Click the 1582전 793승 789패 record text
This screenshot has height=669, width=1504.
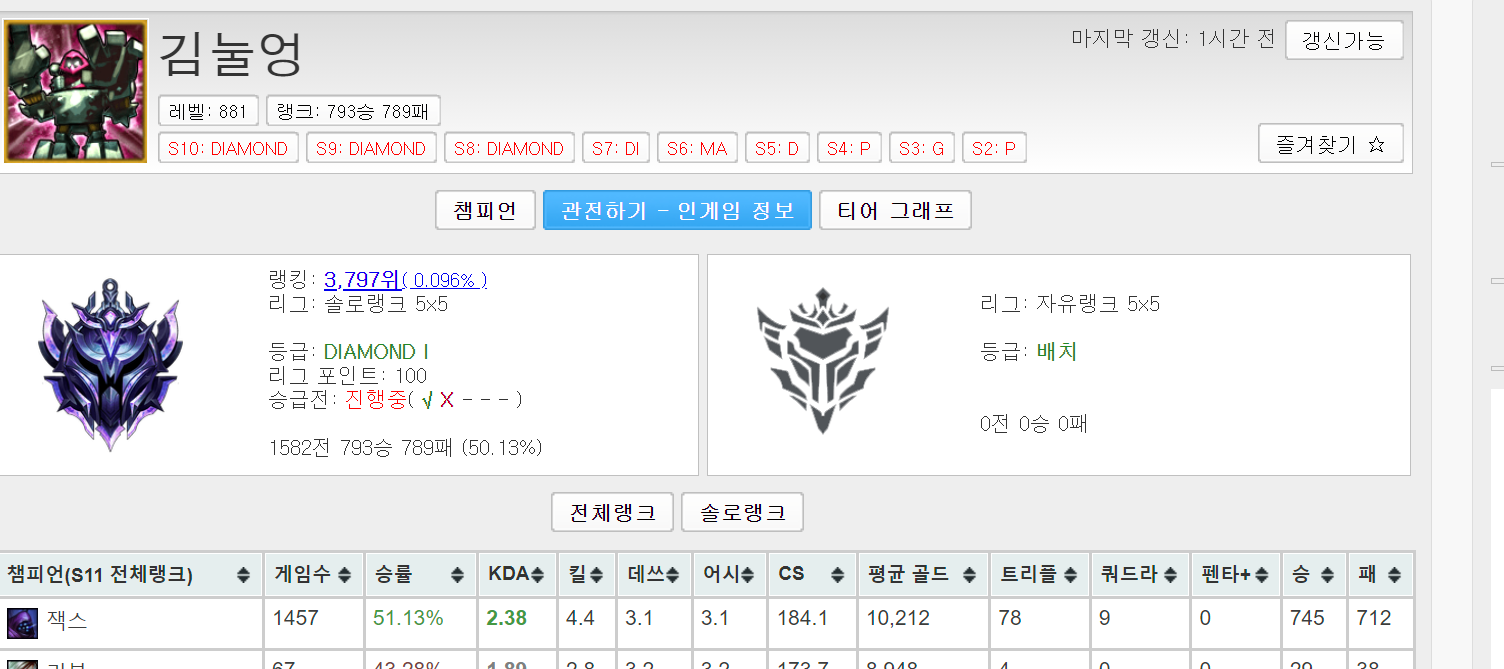(406, 447)
